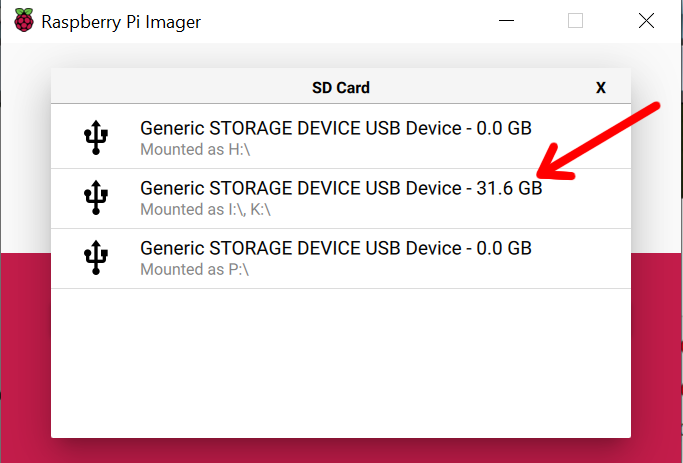Pick the last 0.0 GB USB device entry

tap(341, 258)
